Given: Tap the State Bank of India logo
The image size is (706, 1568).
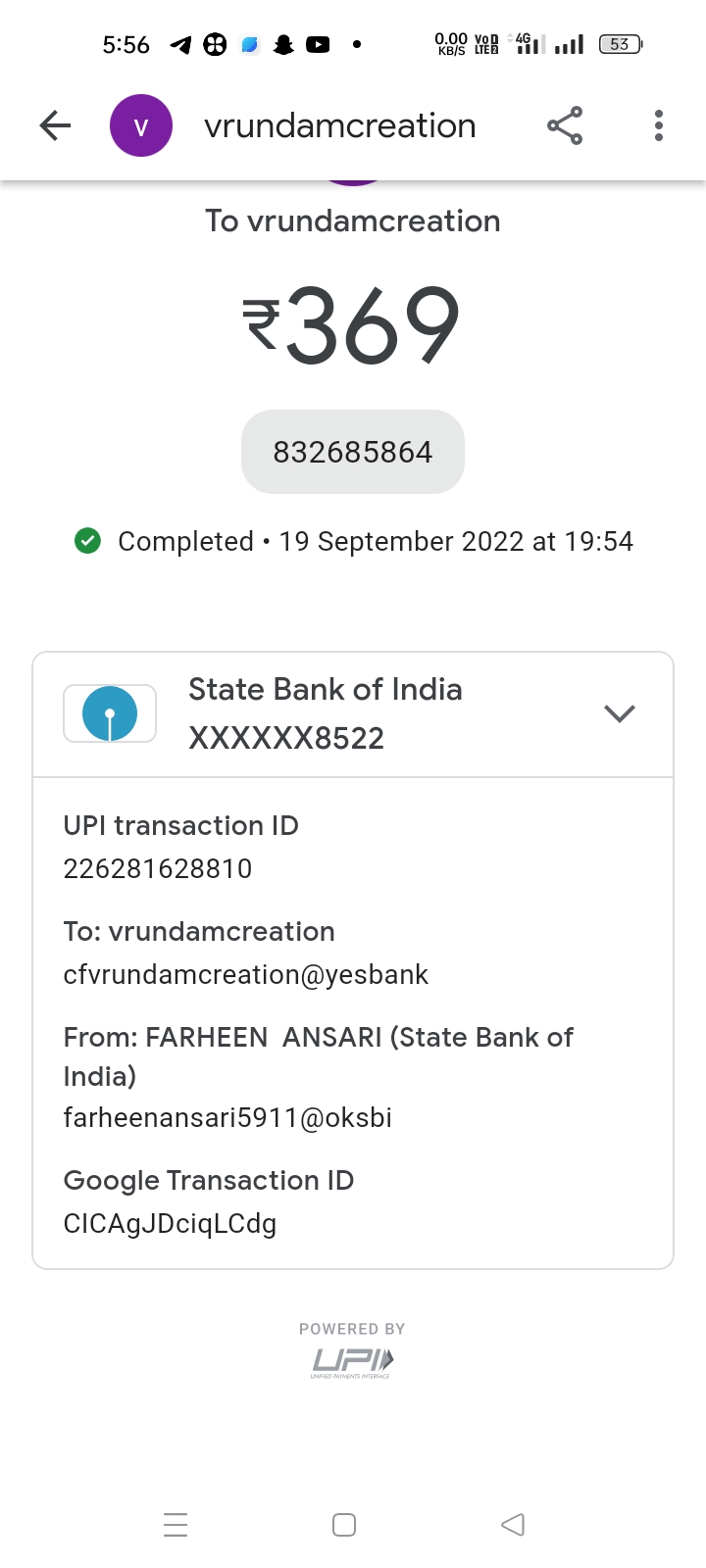Looking at the screenshot, I should coord(110,713).
